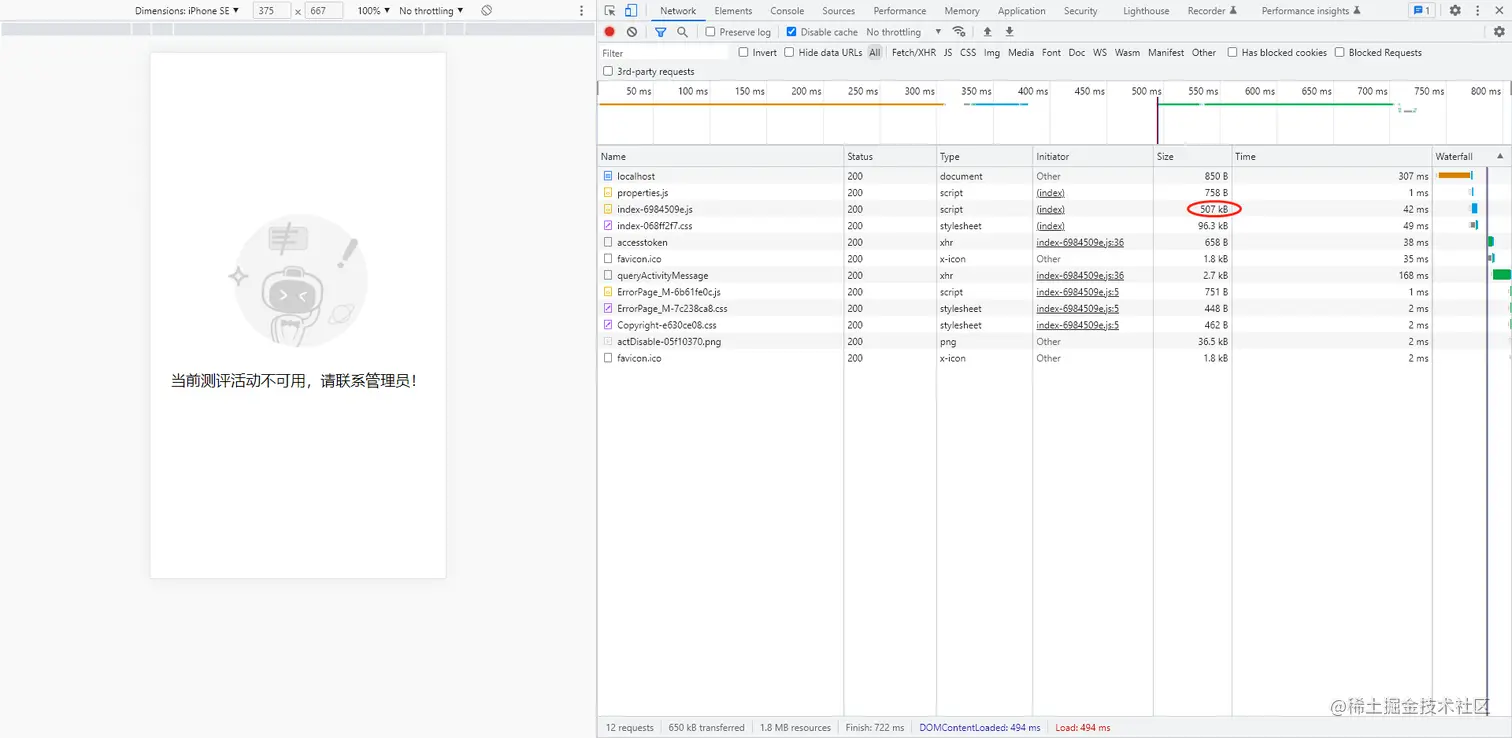The image size is (1512, 738).
Task: Switch to the Elements tab
Action: coord(733,11)
